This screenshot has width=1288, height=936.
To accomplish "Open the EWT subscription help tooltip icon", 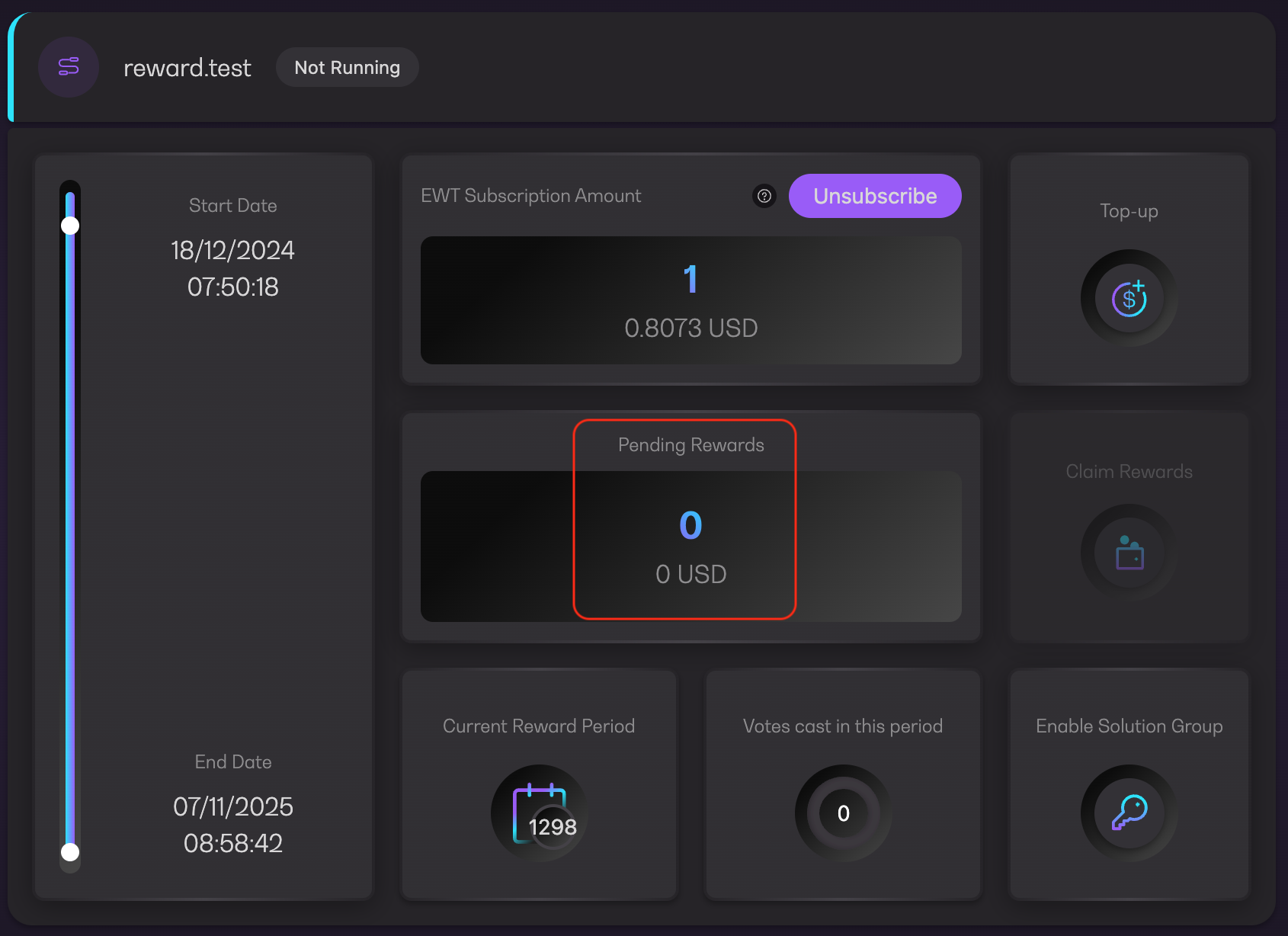I will coord(764,196).
